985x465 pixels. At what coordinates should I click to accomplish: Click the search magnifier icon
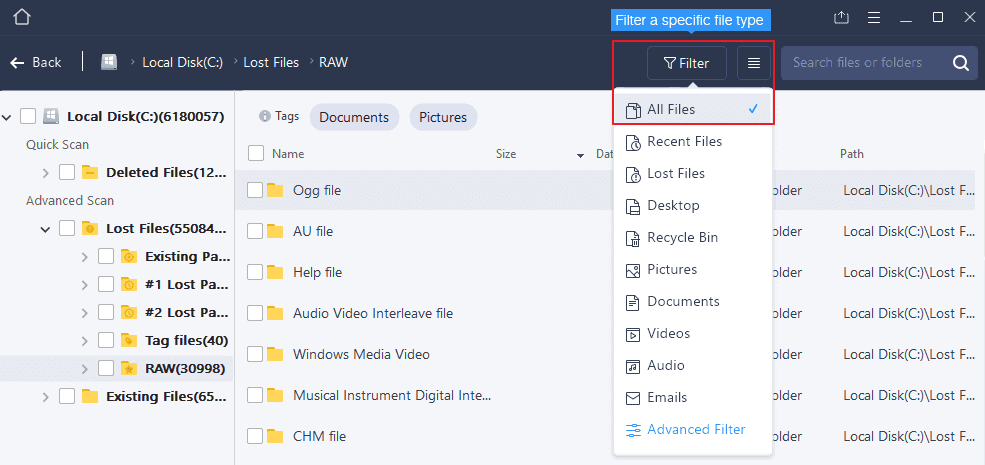click(960, 63)
